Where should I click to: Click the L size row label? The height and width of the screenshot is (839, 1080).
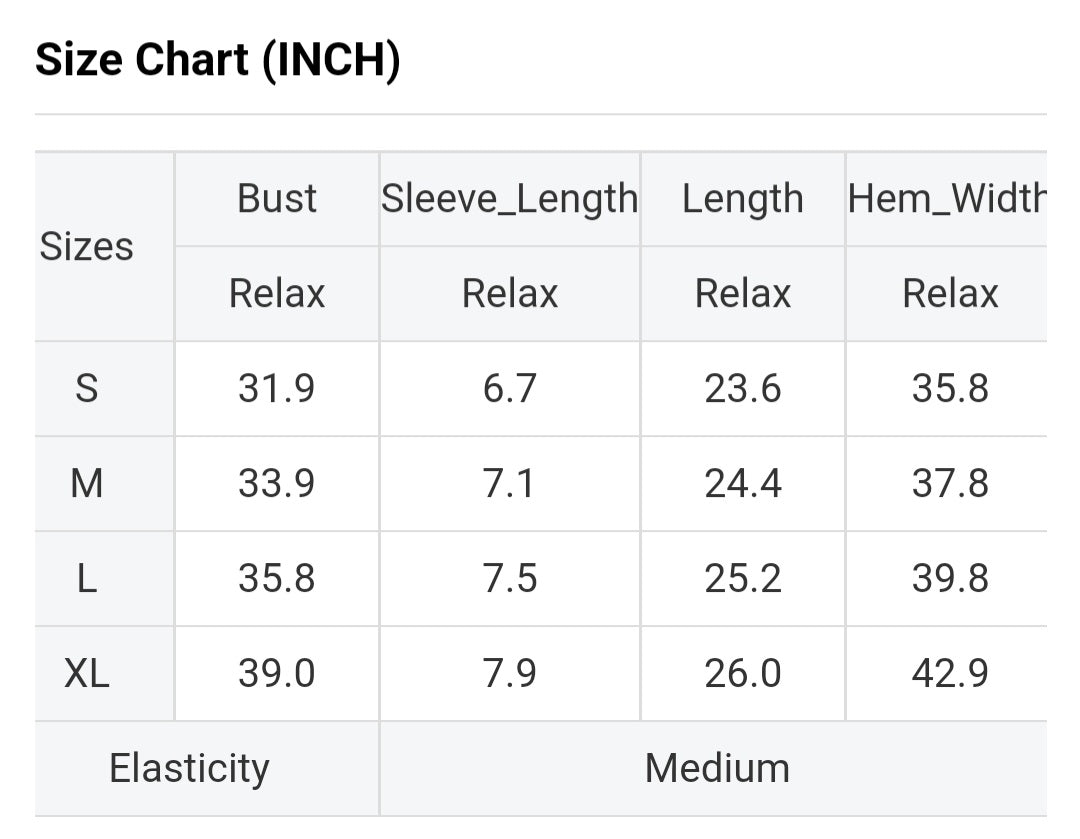pos(87,579)
